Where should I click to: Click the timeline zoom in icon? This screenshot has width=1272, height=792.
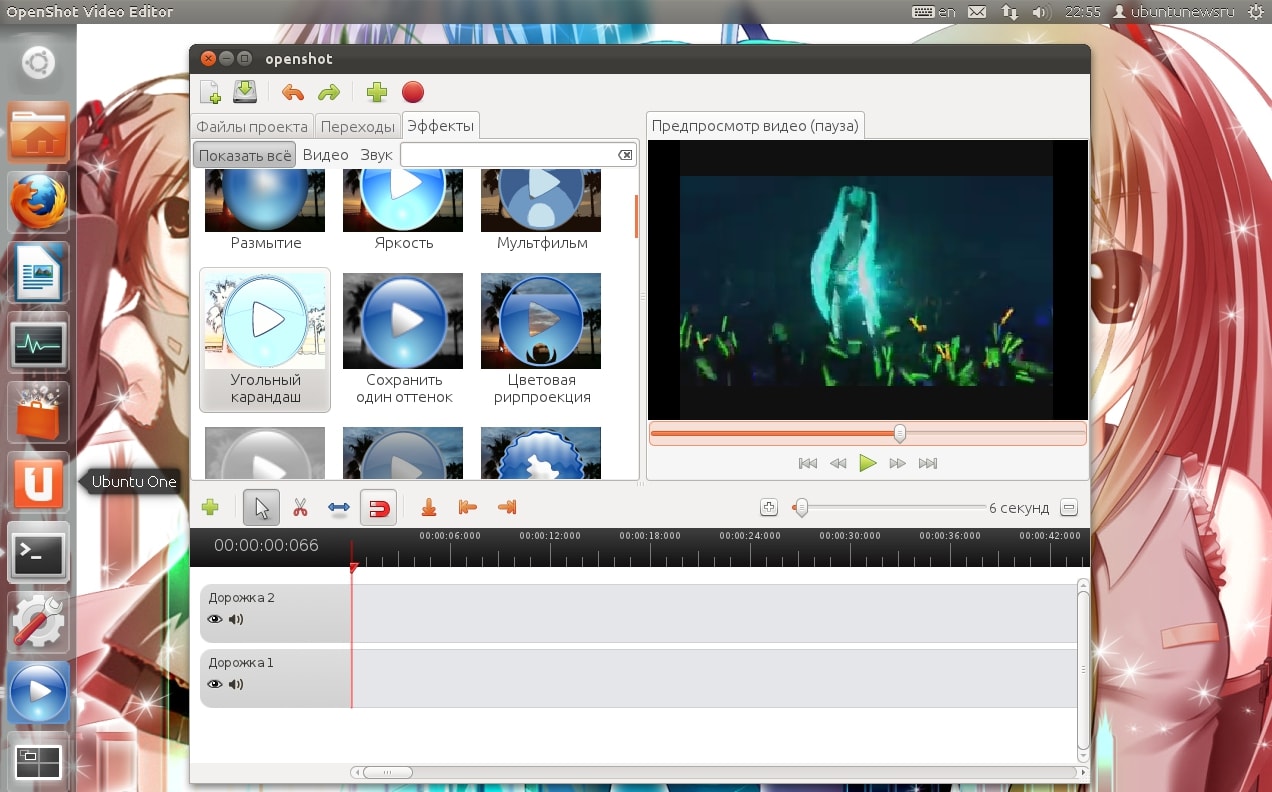tap(769, 508)
